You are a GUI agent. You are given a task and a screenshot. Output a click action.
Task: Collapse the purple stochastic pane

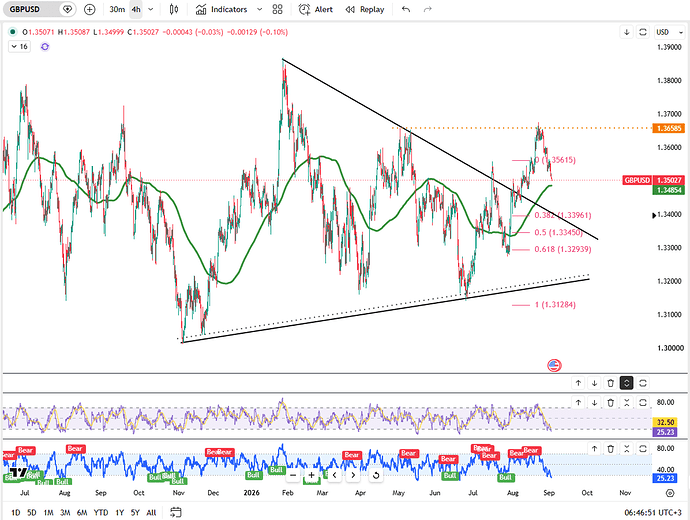(x=627, y=402)
